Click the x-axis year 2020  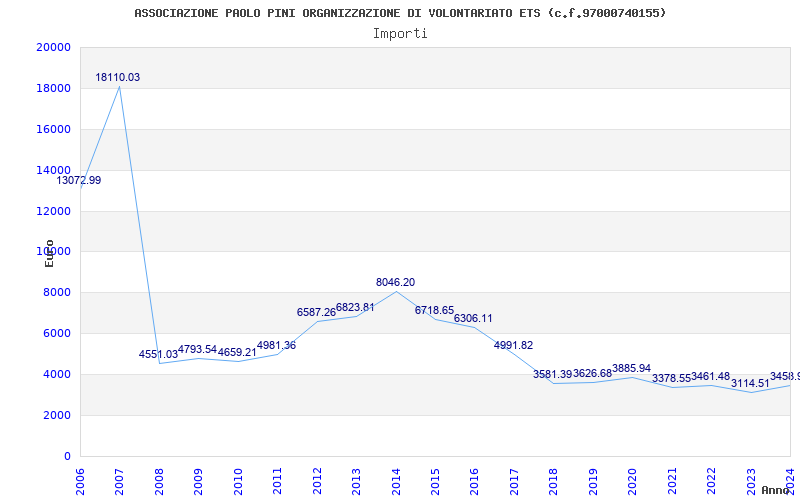pyautogui.click(x=633, y=481)
